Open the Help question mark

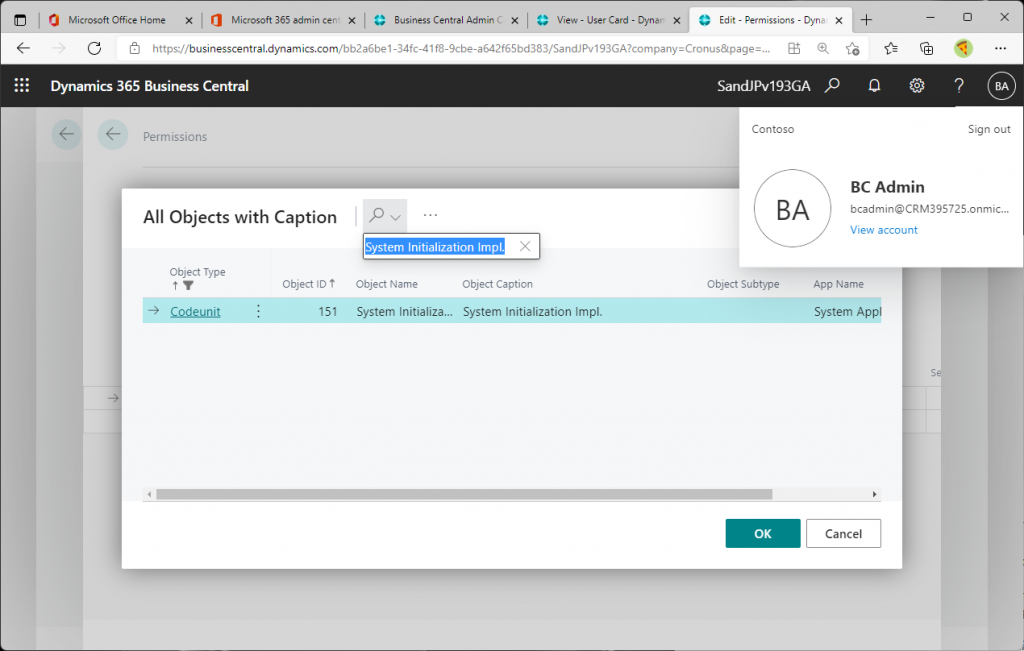959,86
